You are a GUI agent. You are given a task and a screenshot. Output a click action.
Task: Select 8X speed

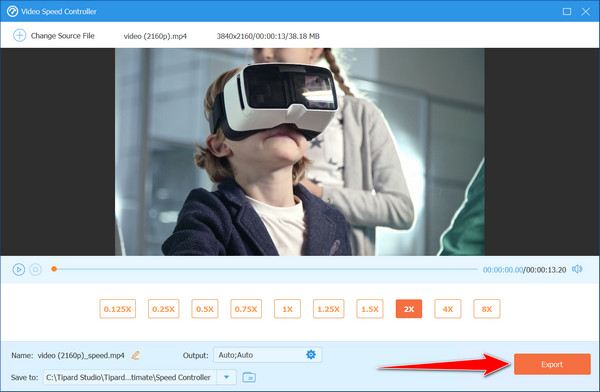point(487,309)
